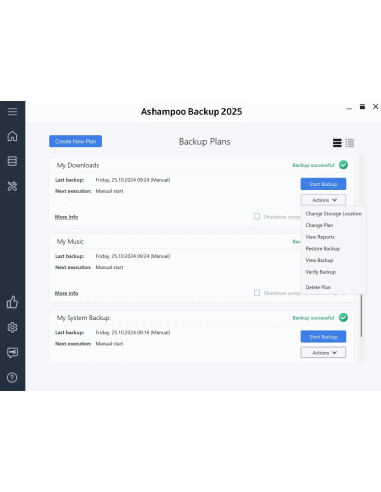Open More Info link for My Music
381x492 pixels.
pyautogui.click(x=66, y=293)
